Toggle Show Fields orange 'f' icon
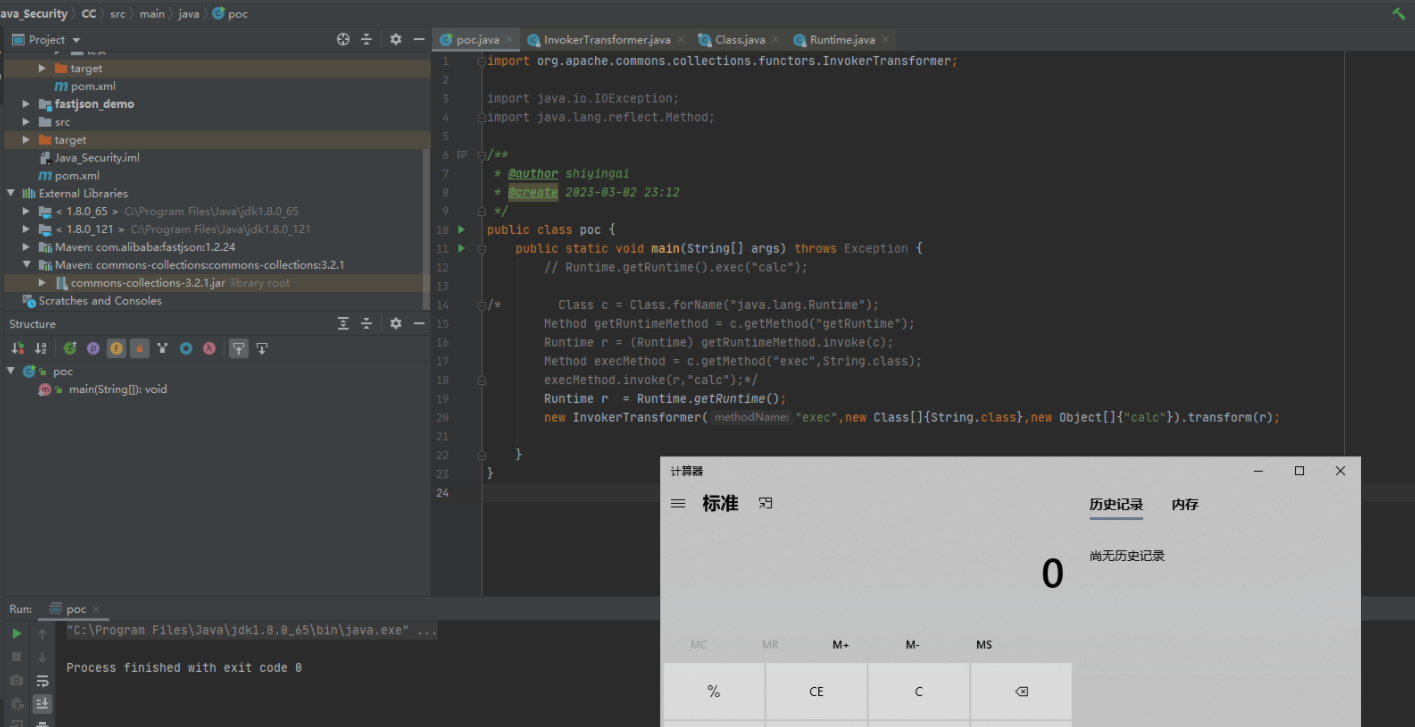1415x727 pixels. (116, 348)
